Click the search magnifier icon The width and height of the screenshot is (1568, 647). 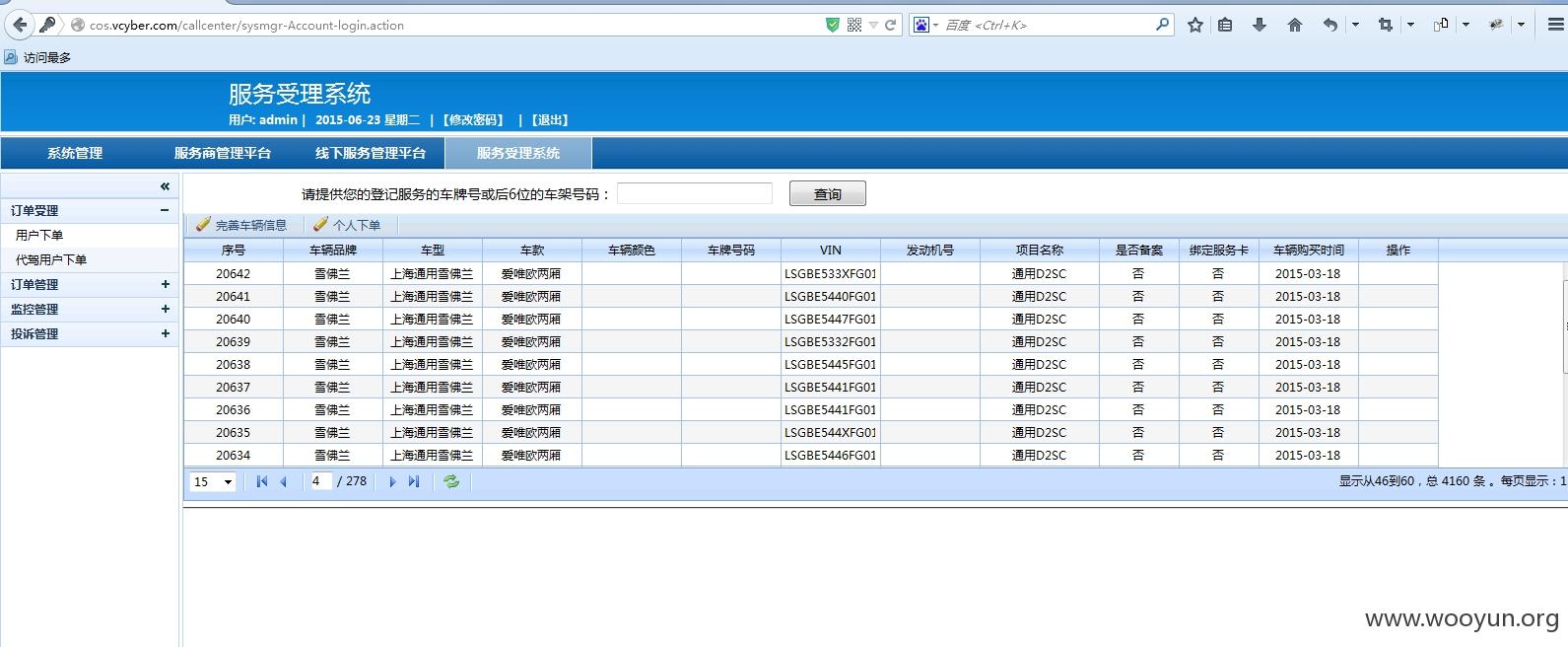pos(1163,25)
